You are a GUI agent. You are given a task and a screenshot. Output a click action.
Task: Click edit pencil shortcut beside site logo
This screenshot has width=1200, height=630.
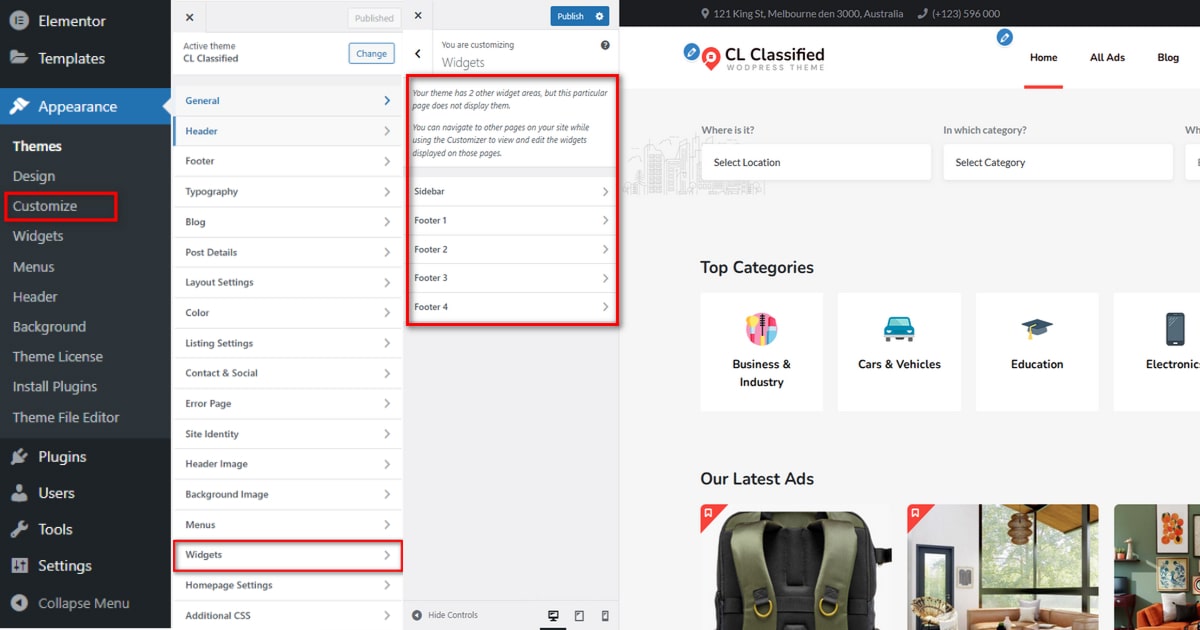pos(691,52)
